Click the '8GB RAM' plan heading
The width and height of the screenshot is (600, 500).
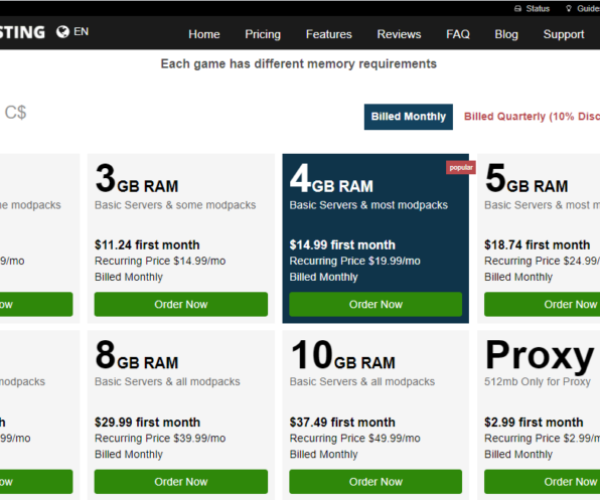pos(137,355)
